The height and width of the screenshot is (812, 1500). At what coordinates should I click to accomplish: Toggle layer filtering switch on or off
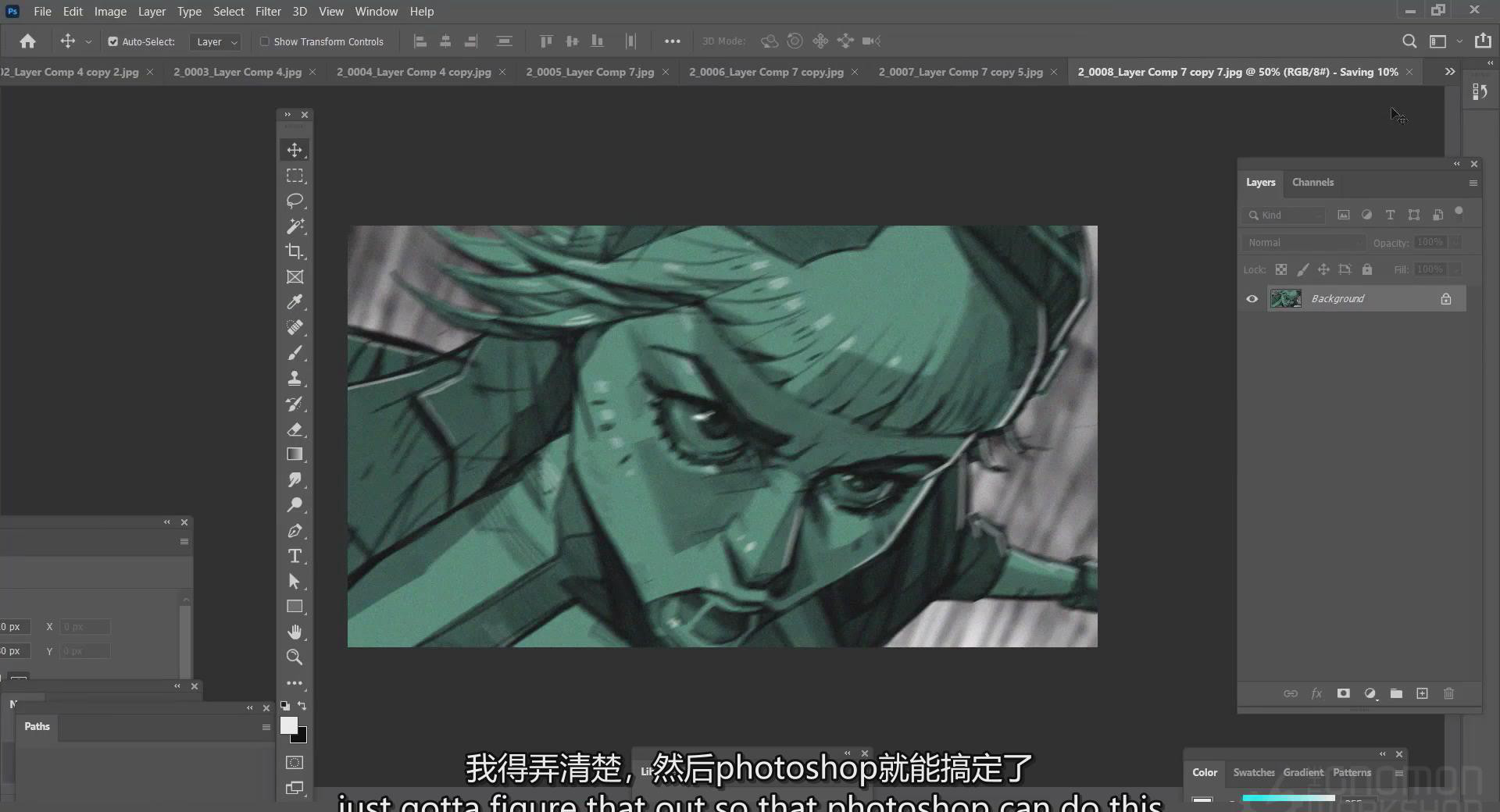point(1458,212)
